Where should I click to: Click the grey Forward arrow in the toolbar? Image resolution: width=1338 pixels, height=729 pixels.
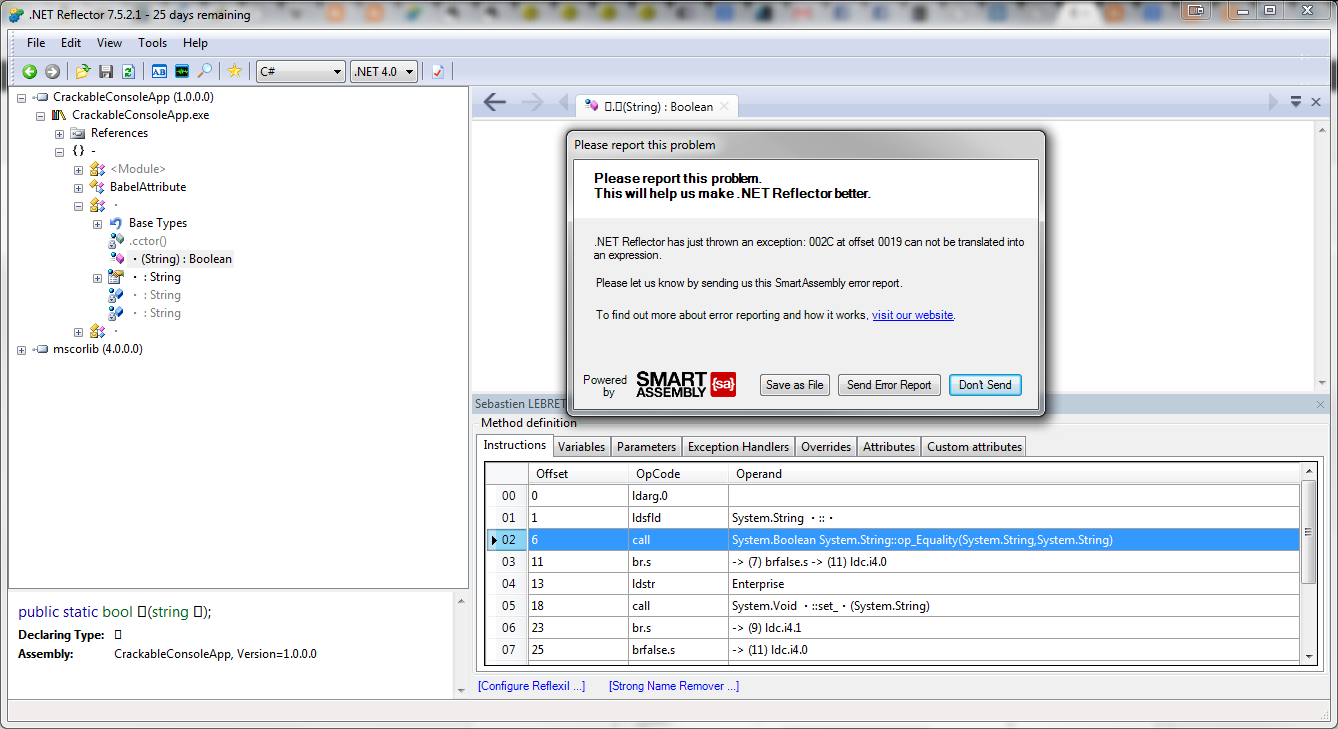pyautogui.click(x=52, y=71)
